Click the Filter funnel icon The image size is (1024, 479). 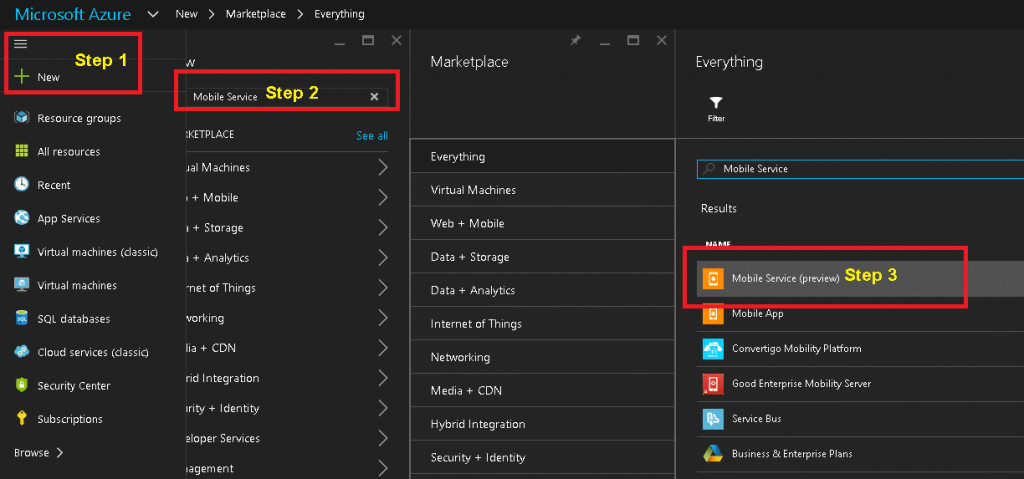(x=716, y=103)
